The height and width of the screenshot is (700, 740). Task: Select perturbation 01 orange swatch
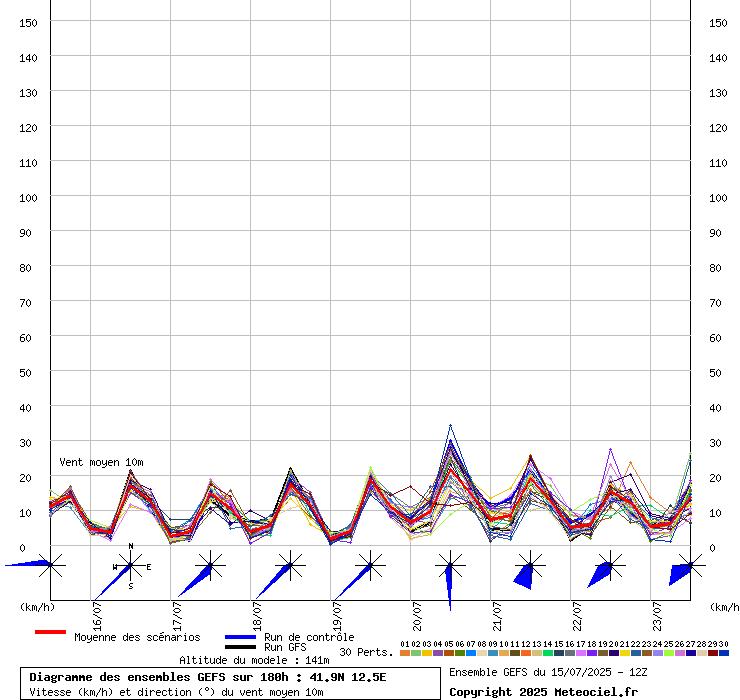point(405,653)
